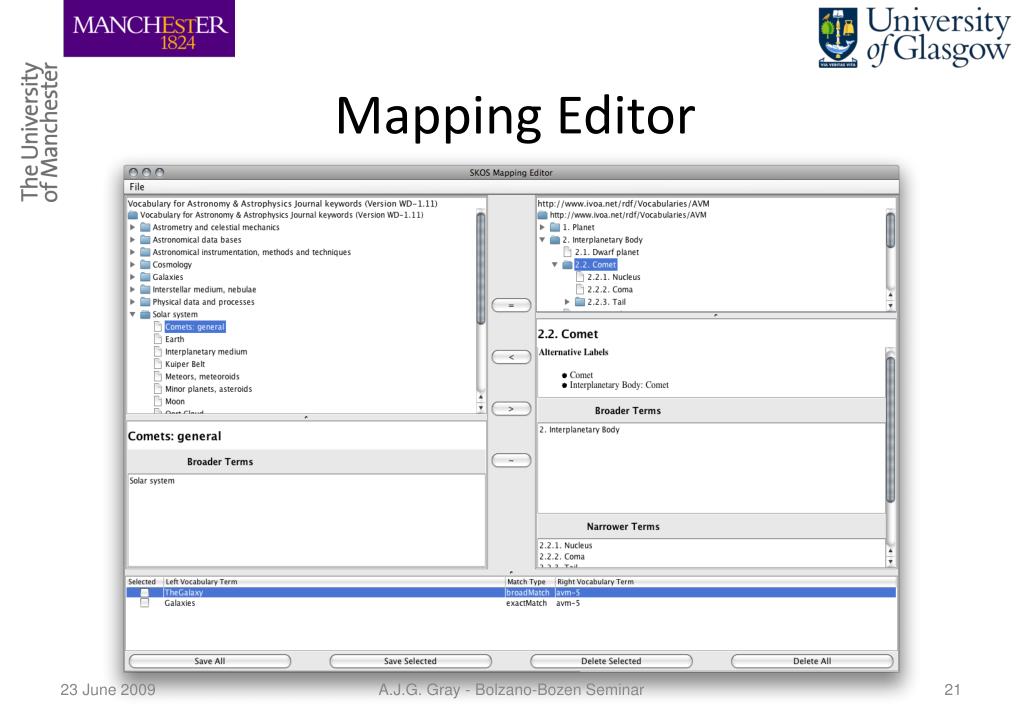The height and width of the screenshot is (708, 1023).
Task: Expand the Galaxies tree node
Action: point(132,277)
